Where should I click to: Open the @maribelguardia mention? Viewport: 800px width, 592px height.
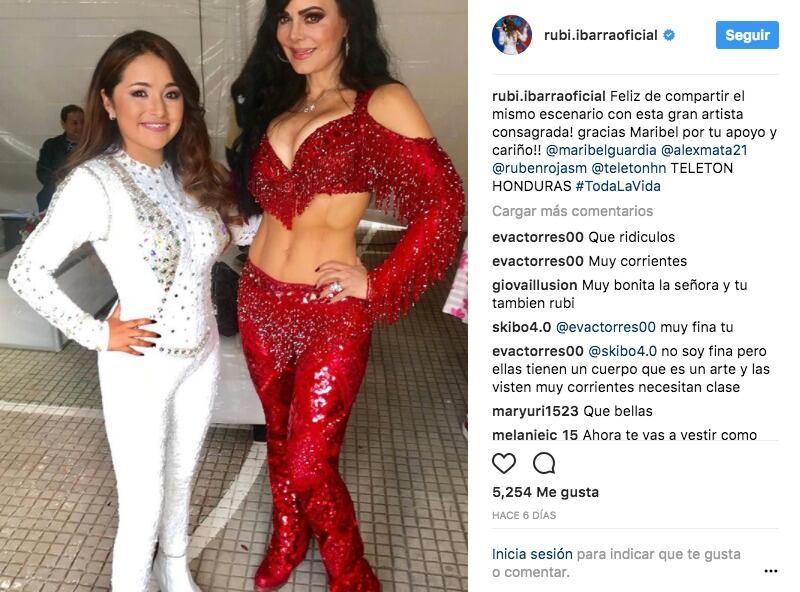601,150
